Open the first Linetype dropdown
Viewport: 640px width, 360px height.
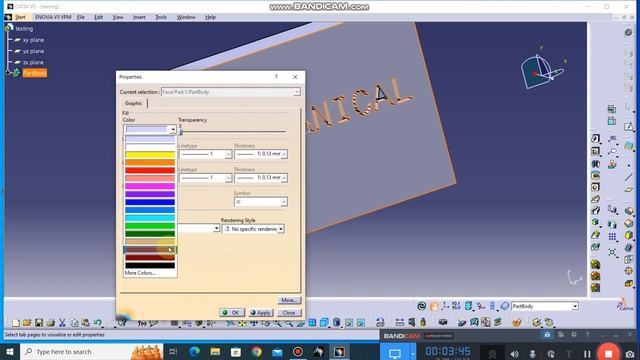(228, 154)
